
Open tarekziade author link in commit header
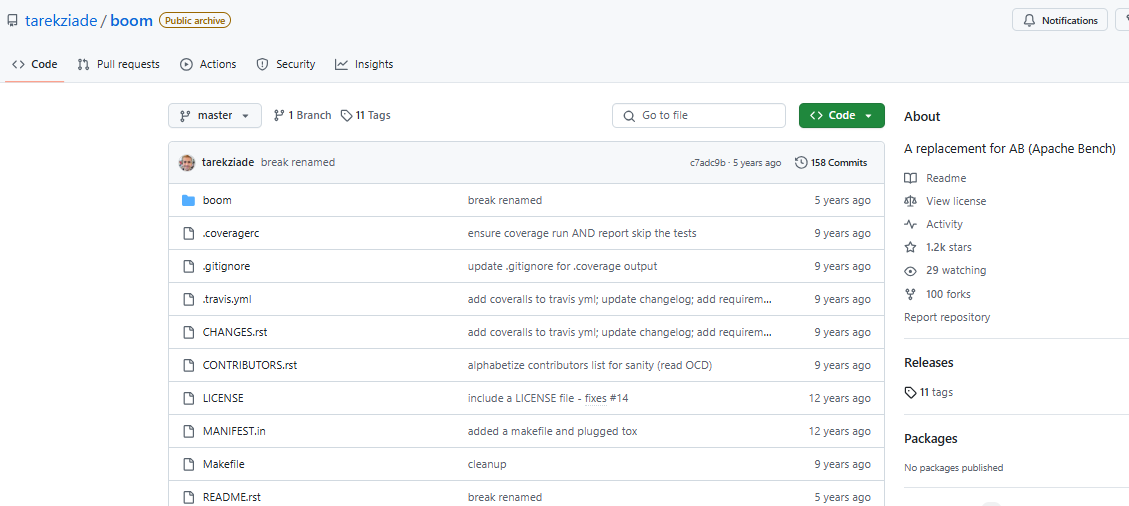228,163
